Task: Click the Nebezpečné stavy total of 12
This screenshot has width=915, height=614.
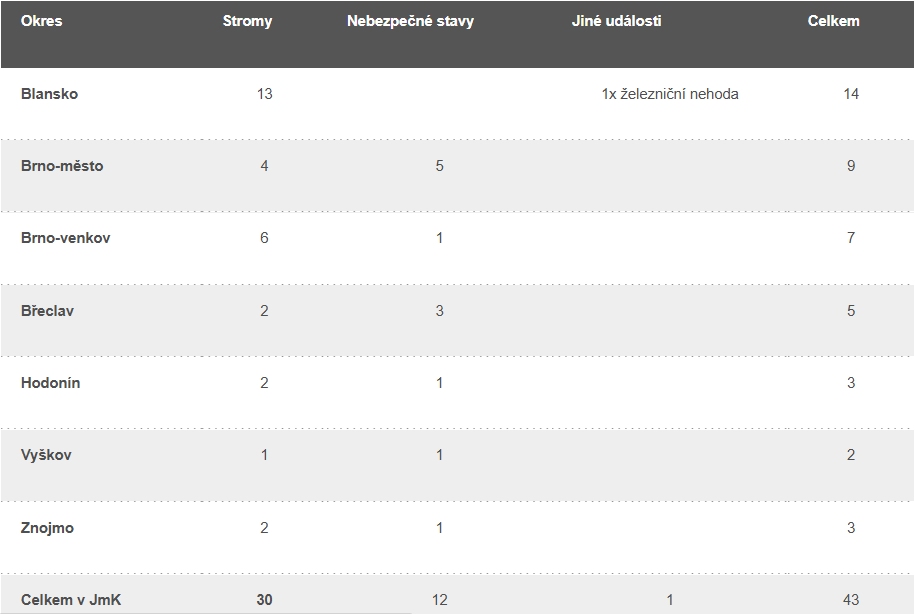Action: [439, 600]
